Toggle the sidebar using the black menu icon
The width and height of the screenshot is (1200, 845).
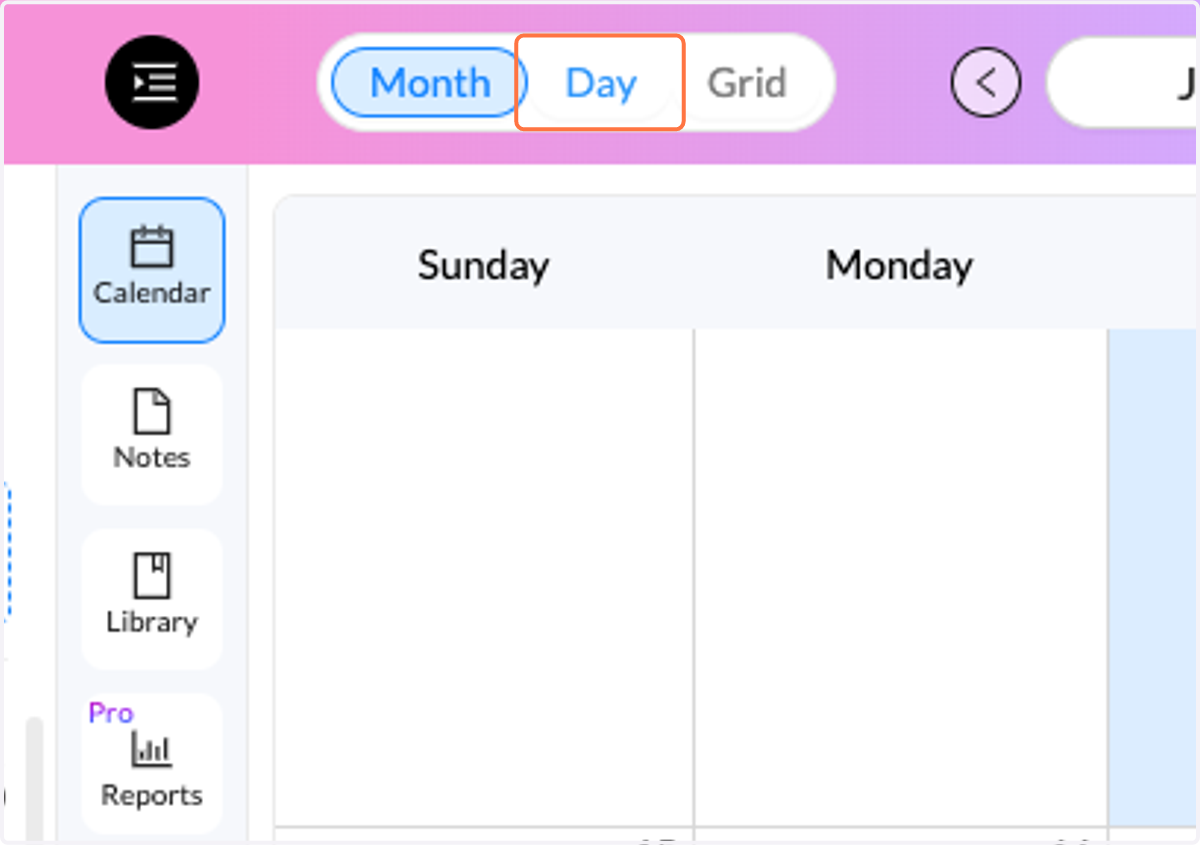[x=152, y=82]
